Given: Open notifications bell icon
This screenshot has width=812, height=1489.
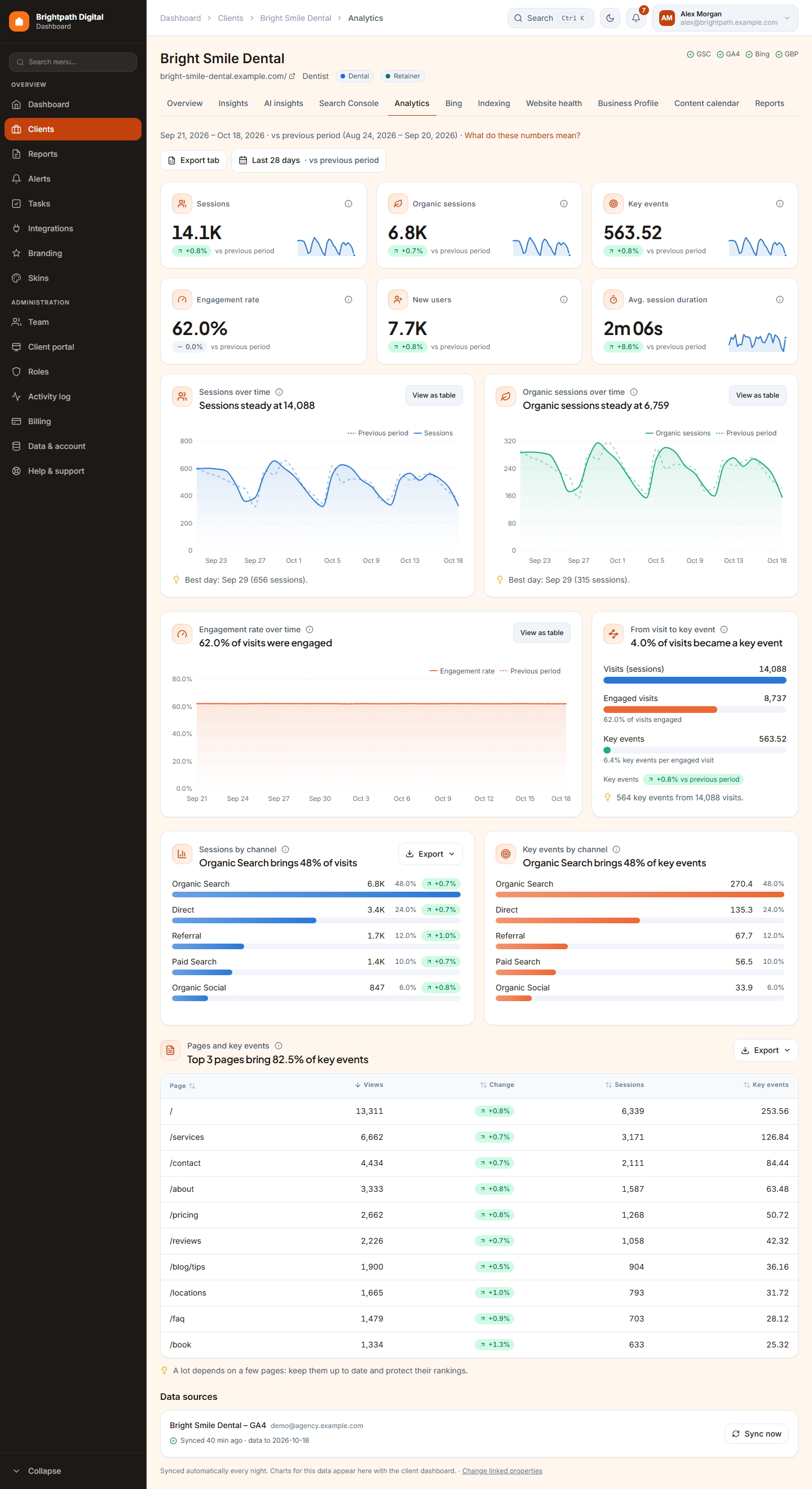Looking at the screenshot, I should point(636,18).
